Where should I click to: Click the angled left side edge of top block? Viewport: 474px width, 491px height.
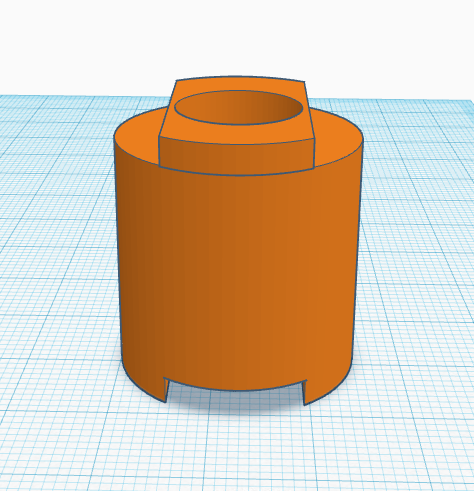(x=167, y=107)
